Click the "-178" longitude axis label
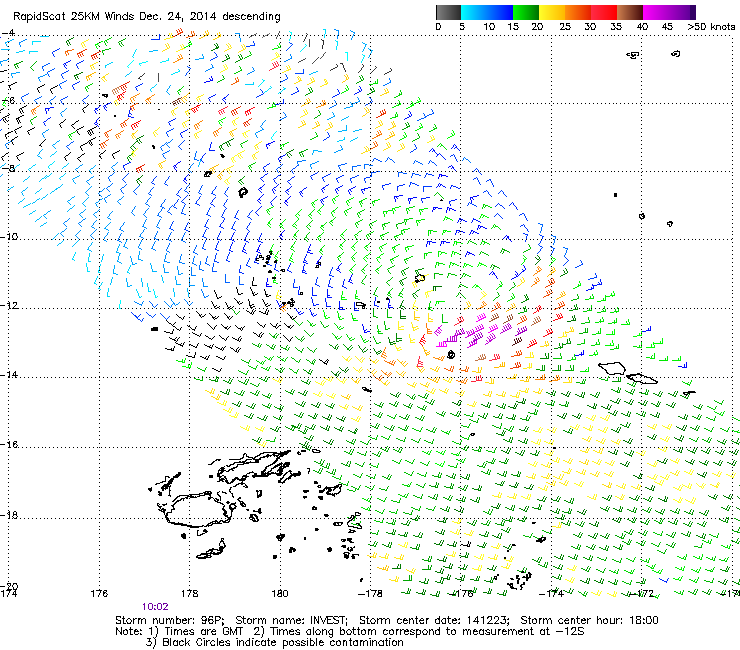740x650 pixels. pyautogui.click(x=370, y=593)
